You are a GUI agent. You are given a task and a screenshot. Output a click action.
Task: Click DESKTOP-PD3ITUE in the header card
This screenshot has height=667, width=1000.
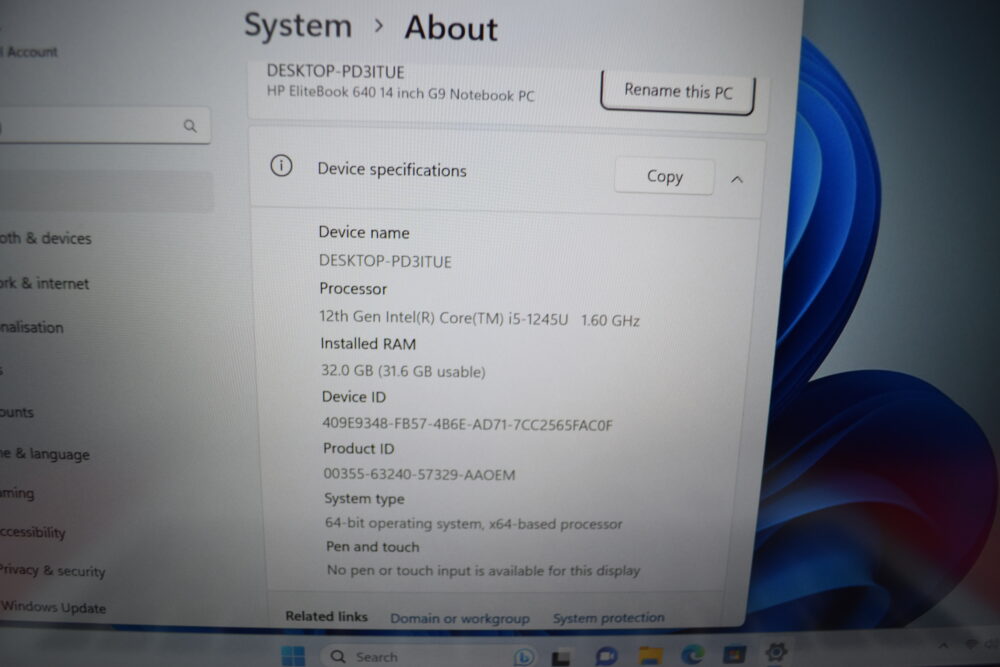[335, 71]
